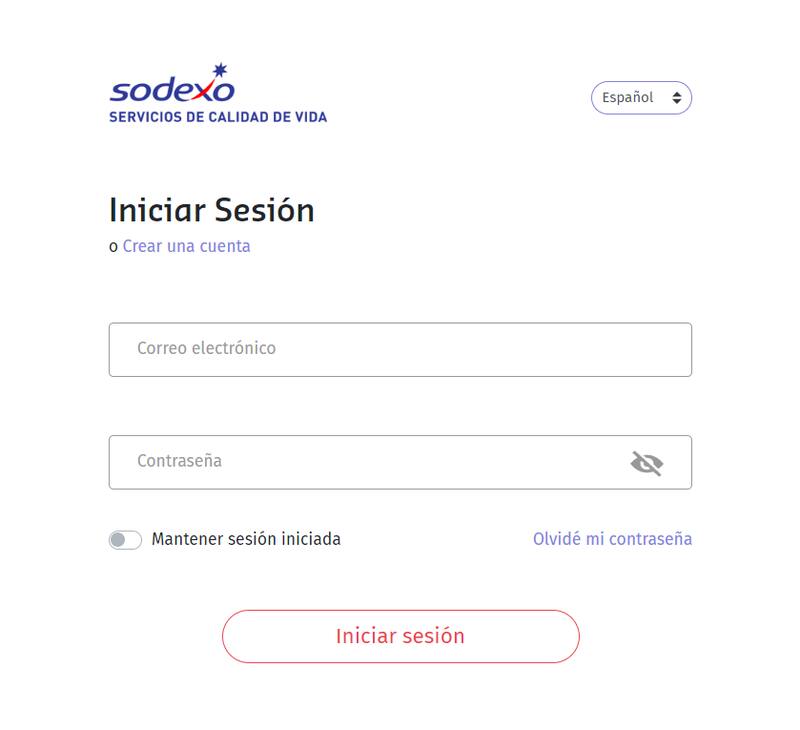Click the Iniciar Sesión page heading
This screenshot has height=730, width=800.
point(211,210)
